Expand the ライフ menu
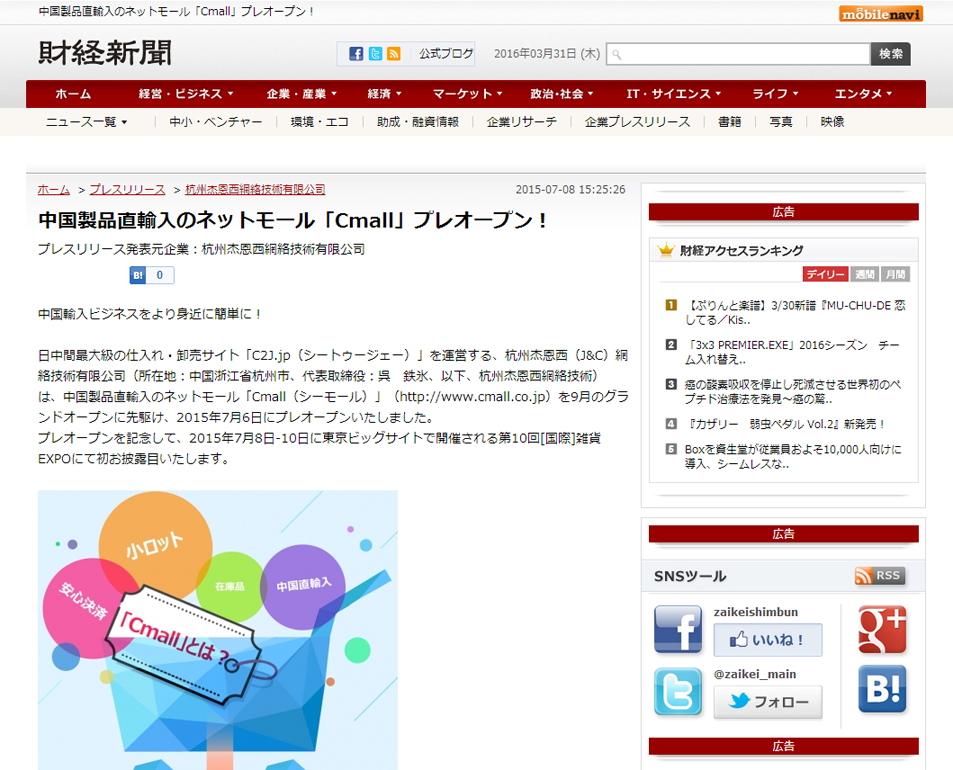 776,94
